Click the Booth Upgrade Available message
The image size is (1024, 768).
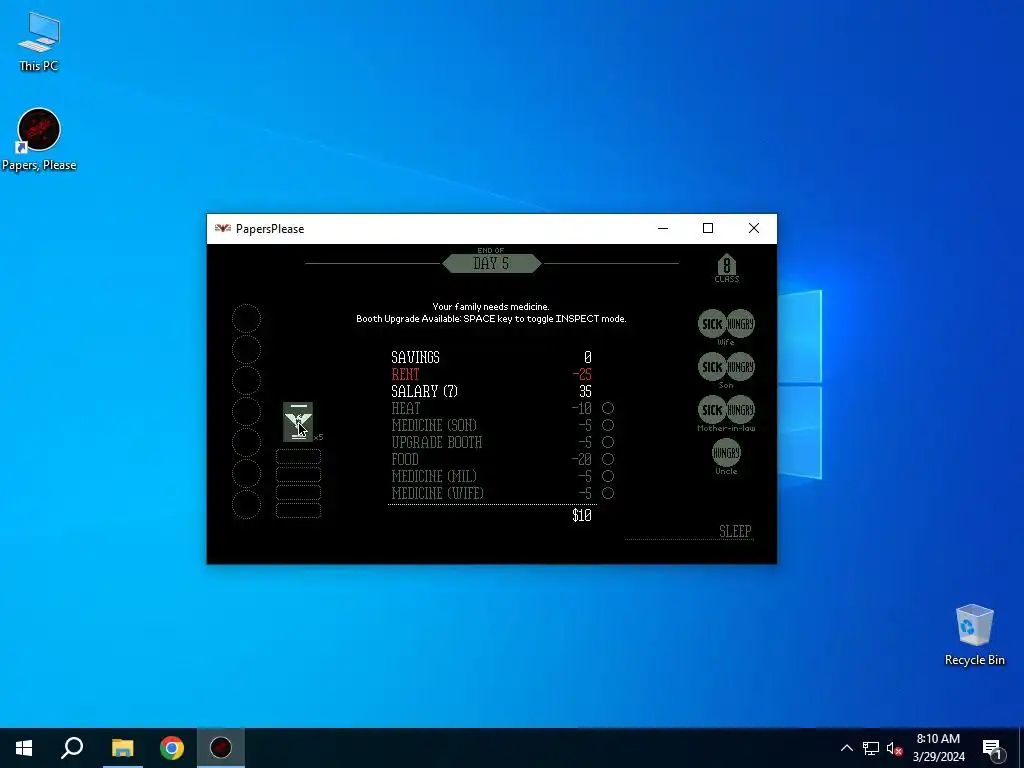coord(491,319)
